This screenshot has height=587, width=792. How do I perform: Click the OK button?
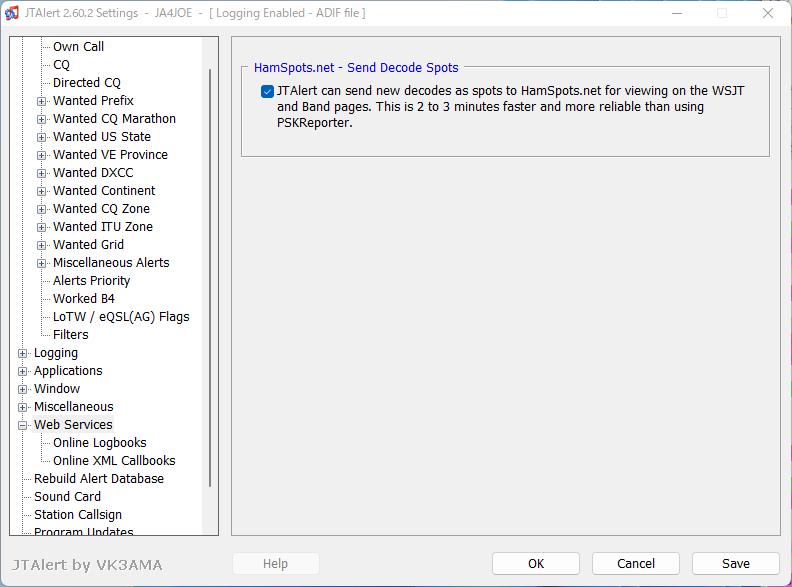[536, 564]
